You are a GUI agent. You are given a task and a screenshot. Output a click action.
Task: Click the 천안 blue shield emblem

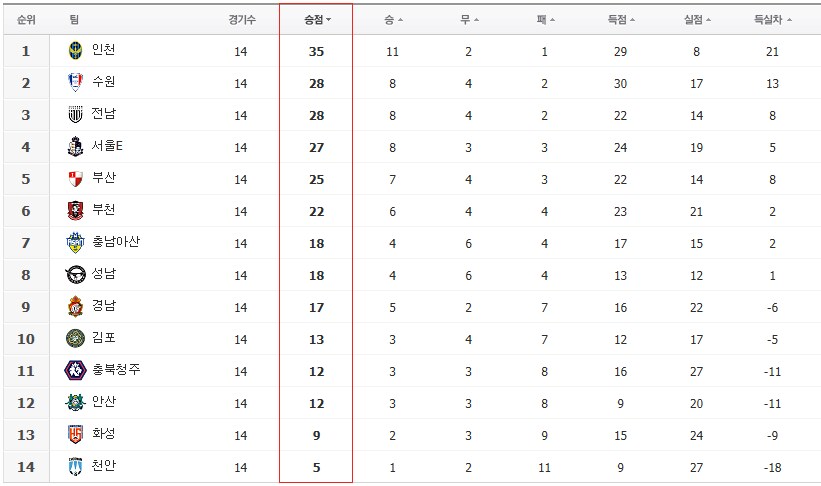75,466
